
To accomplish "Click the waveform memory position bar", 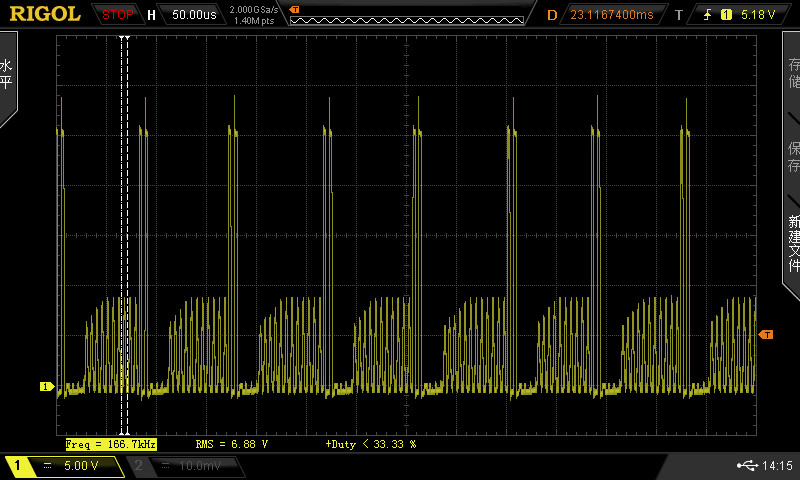I will tap(405, 19).
